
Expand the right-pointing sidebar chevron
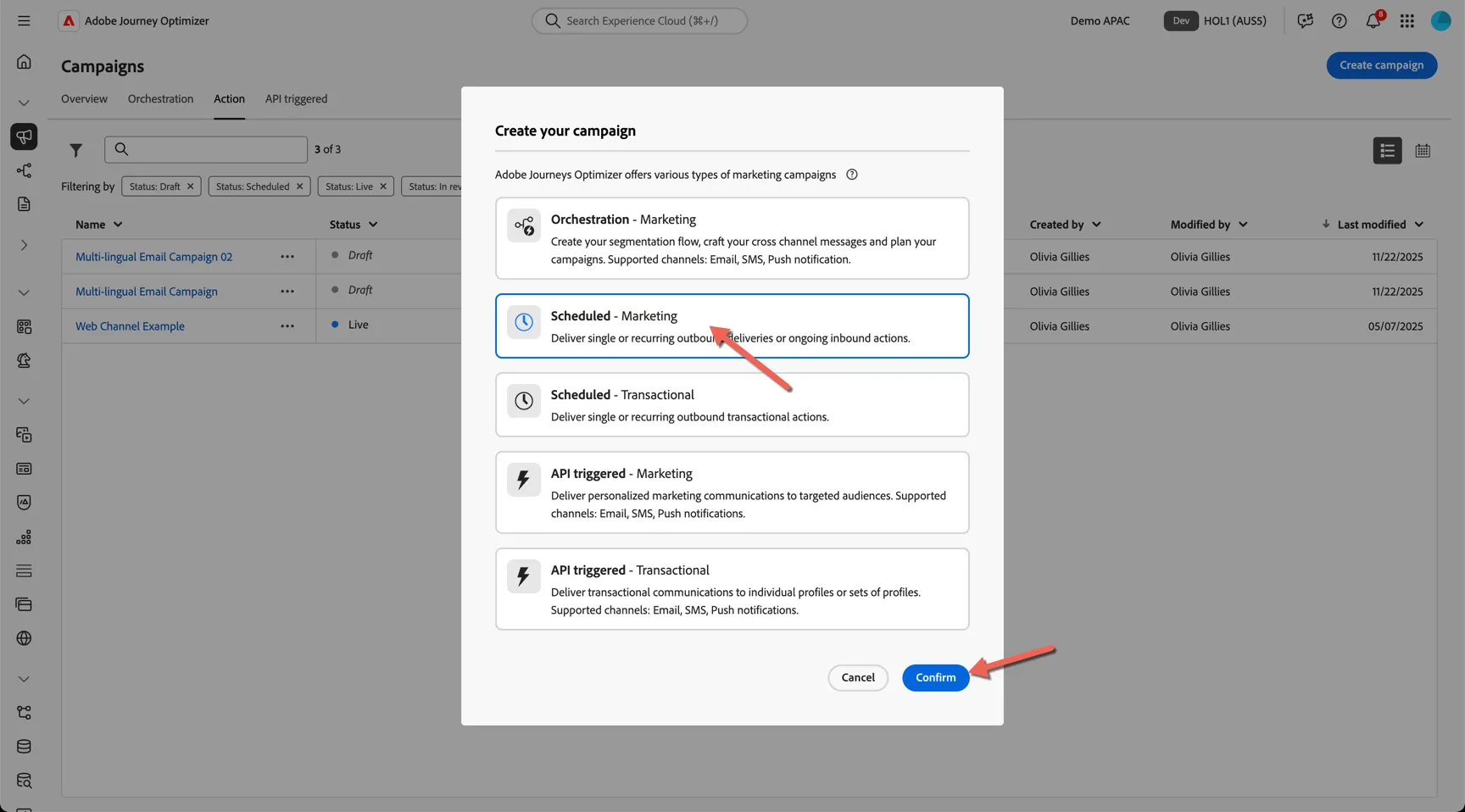(x=24, y=245)
